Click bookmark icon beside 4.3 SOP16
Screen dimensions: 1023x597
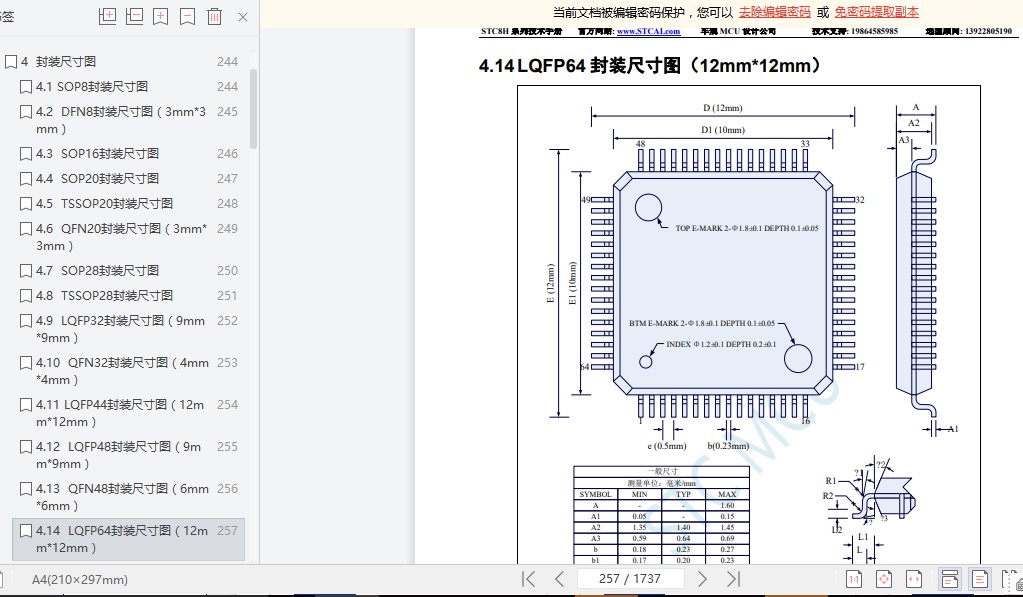coord(25,154)
